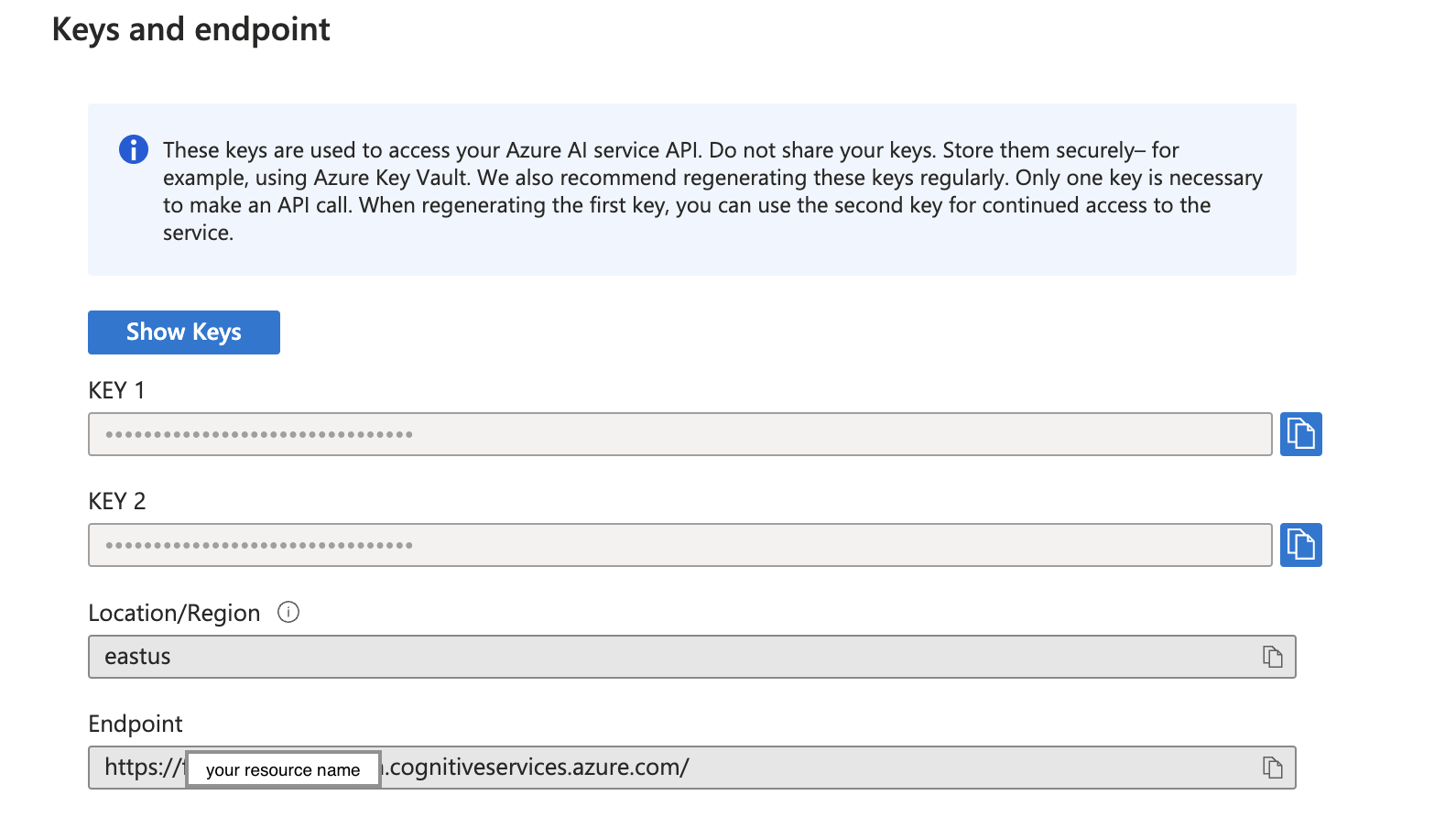Copy KEY 1 to clipboard

[1300, 434]
